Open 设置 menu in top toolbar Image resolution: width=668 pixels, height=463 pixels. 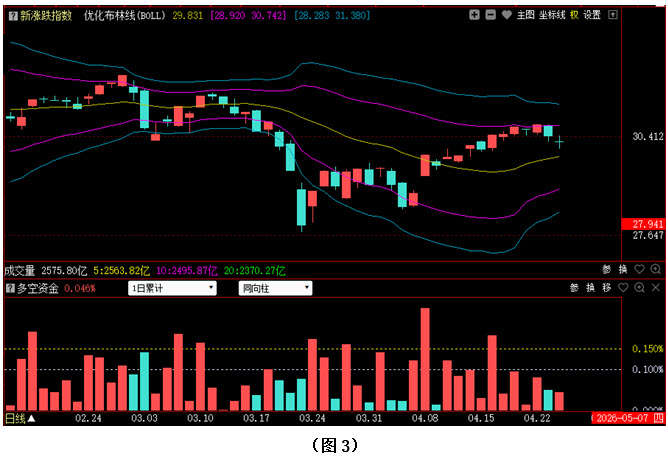(593, 16)
